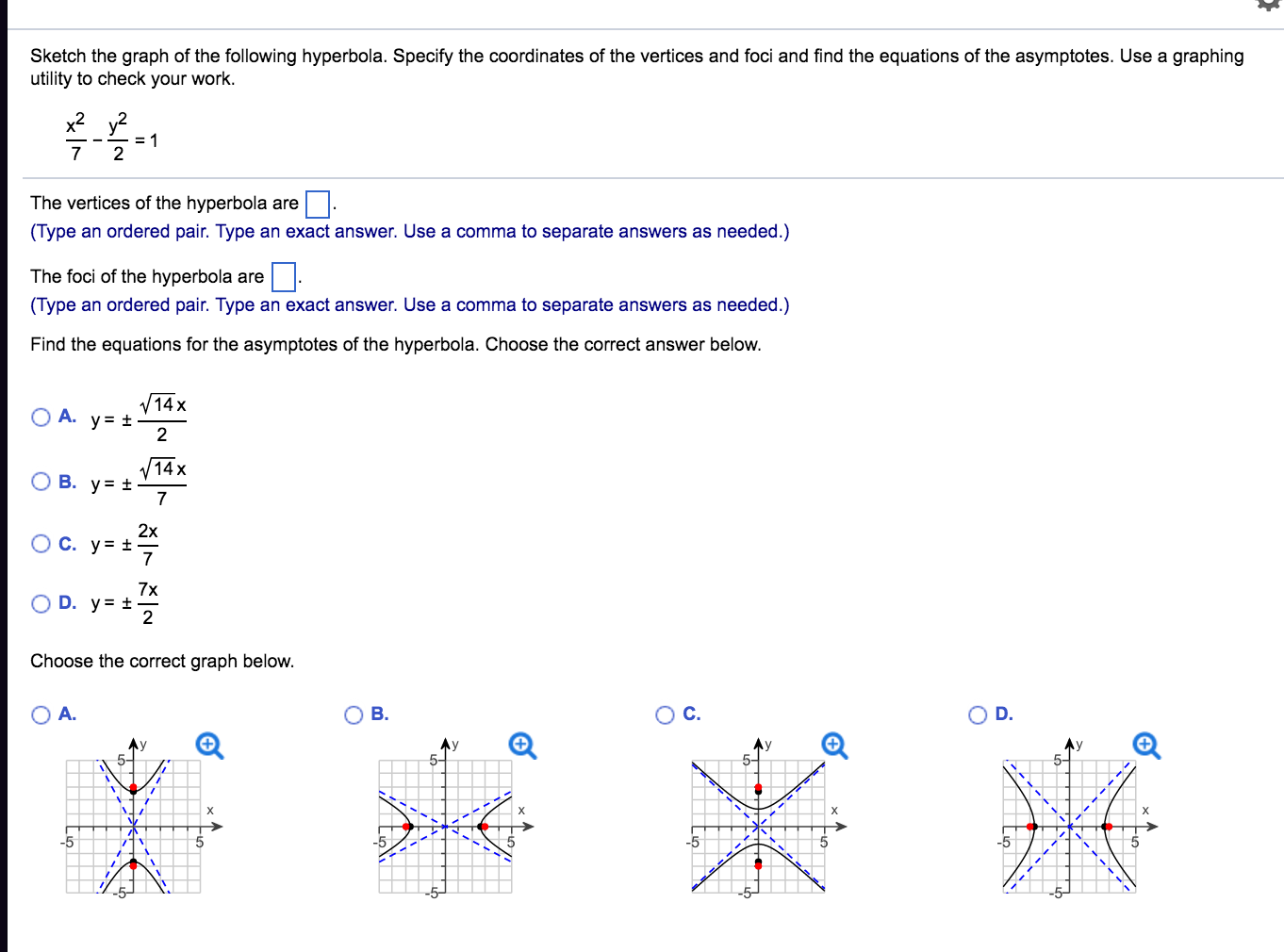Click the hyperbola thumbnail under option B

coord(444,826)
